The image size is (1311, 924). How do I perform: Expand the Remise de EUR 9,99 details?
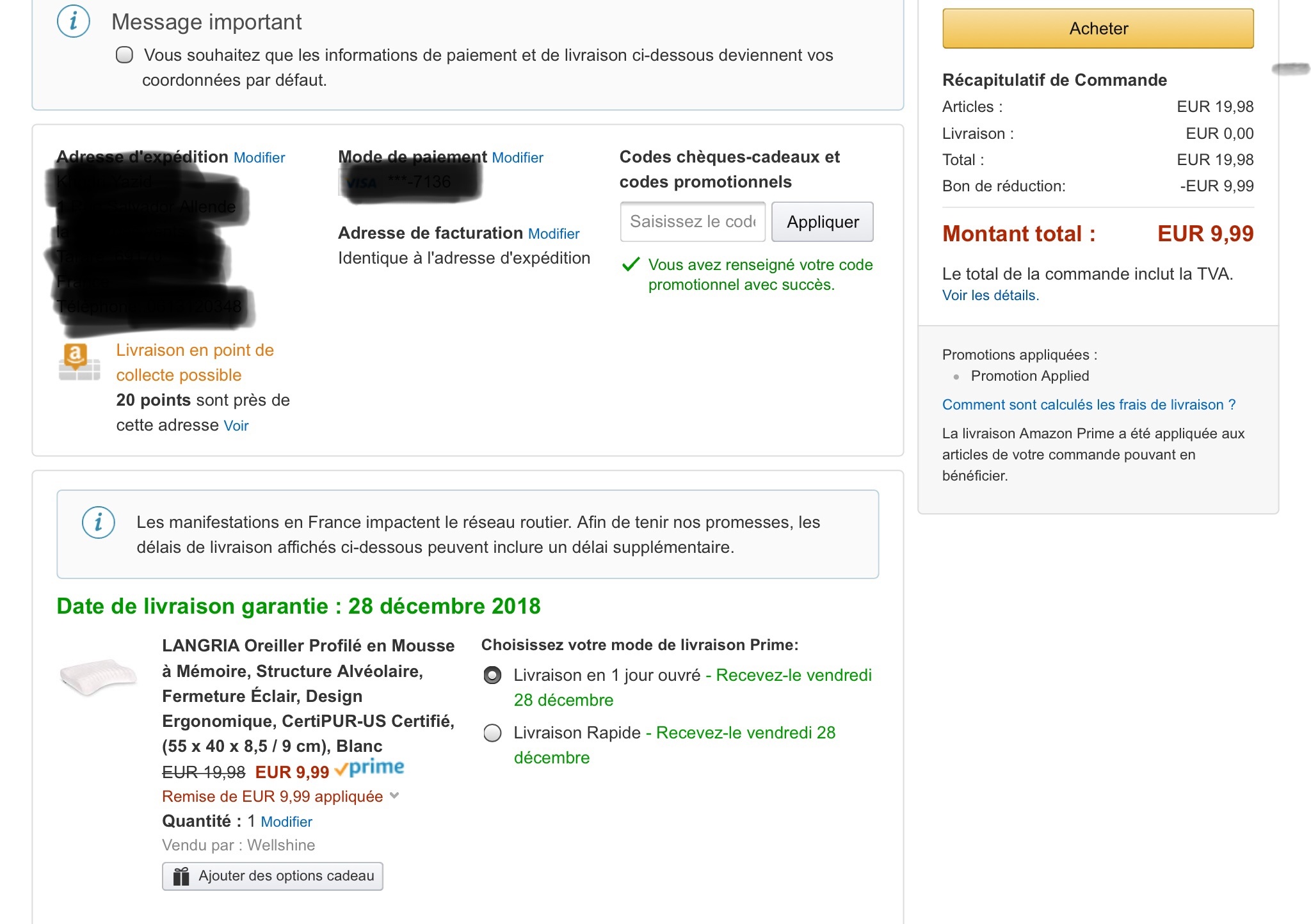tap(394, 796)
